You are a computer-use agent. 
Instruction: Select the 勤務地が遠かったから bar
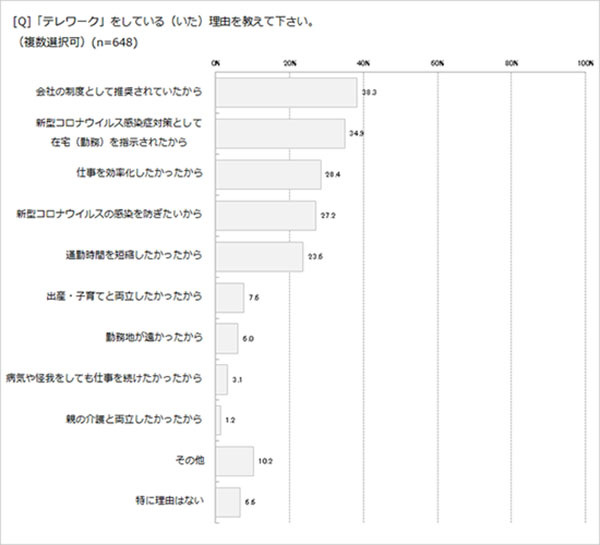coord(227,338)
